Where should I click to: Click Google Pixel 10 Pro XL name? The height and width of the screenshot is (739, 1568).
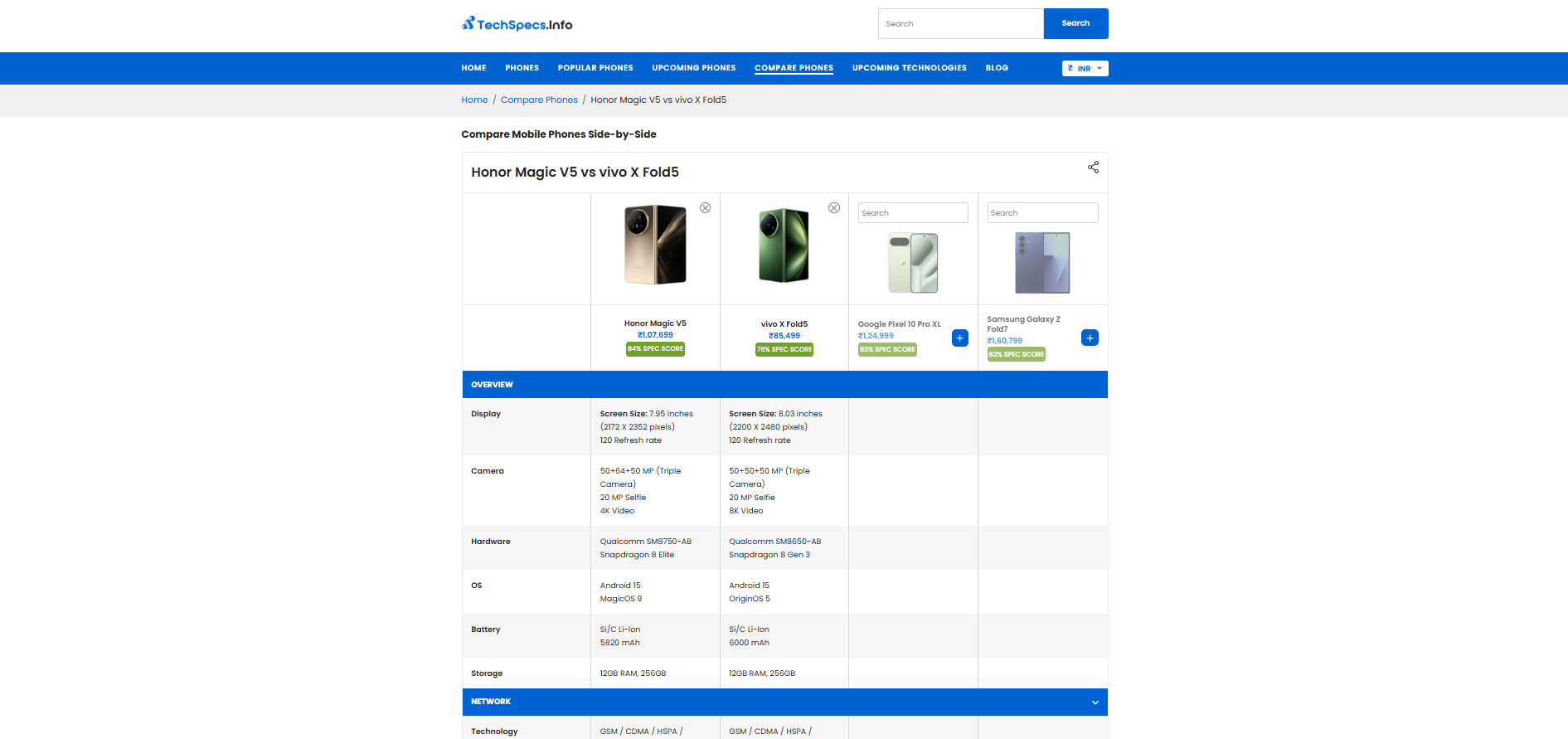coord(900,324)
